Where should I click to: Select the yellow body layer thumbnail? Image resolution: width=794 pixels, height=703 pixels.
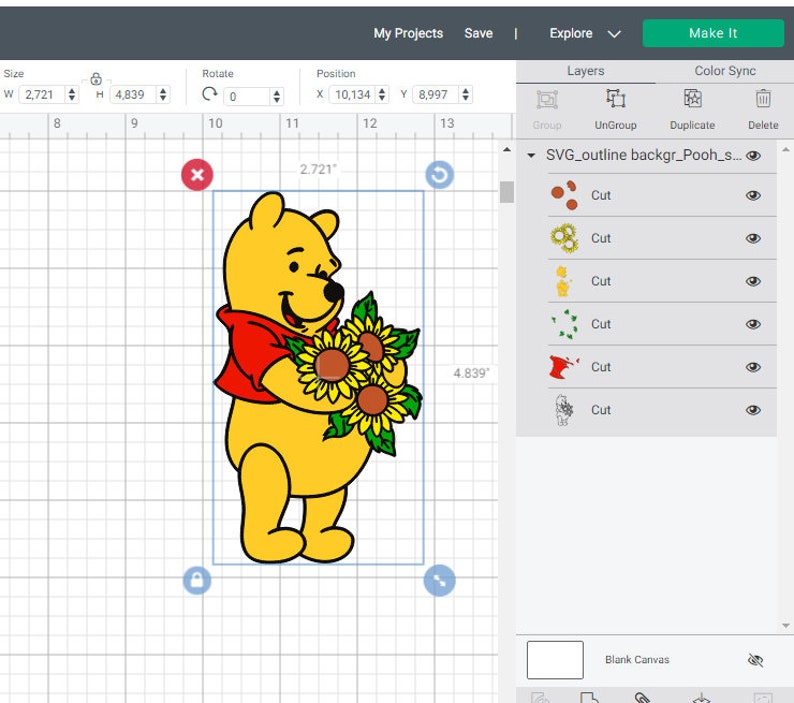pyautogui.click(x=563, y=282)
